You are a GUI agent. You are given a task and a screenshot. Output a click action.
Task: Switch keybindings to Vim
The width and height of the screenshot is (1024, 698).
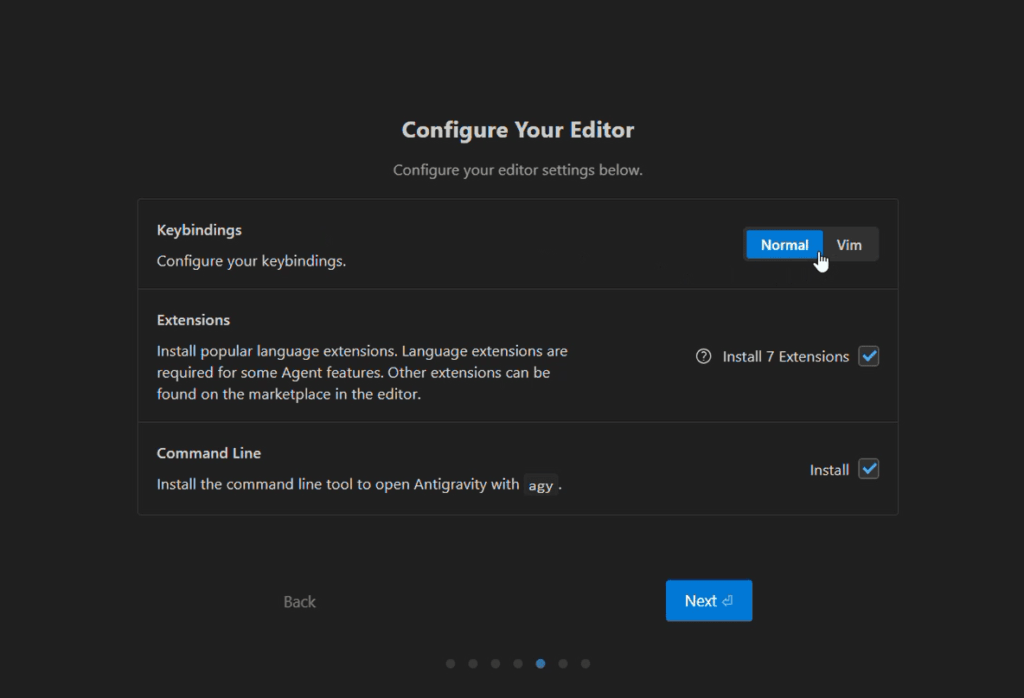coord(849,245)
